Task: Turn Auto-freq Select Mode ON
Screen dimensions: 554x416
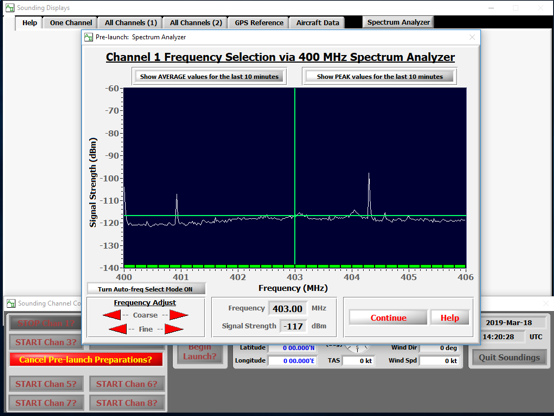Action: (146, 289)
